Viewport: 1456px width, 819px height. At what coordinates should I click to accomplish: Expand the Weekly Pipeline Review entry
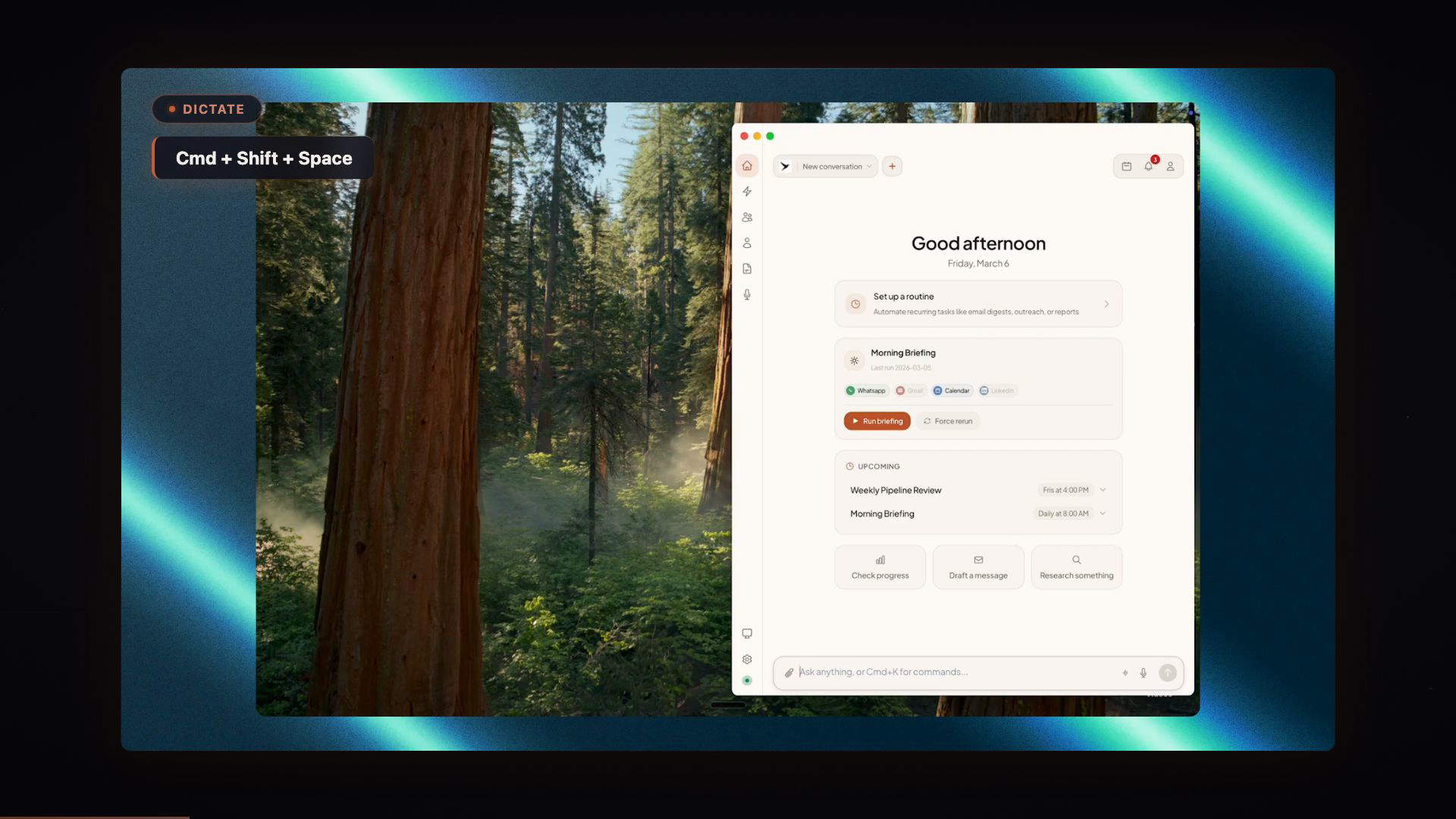1103,490
